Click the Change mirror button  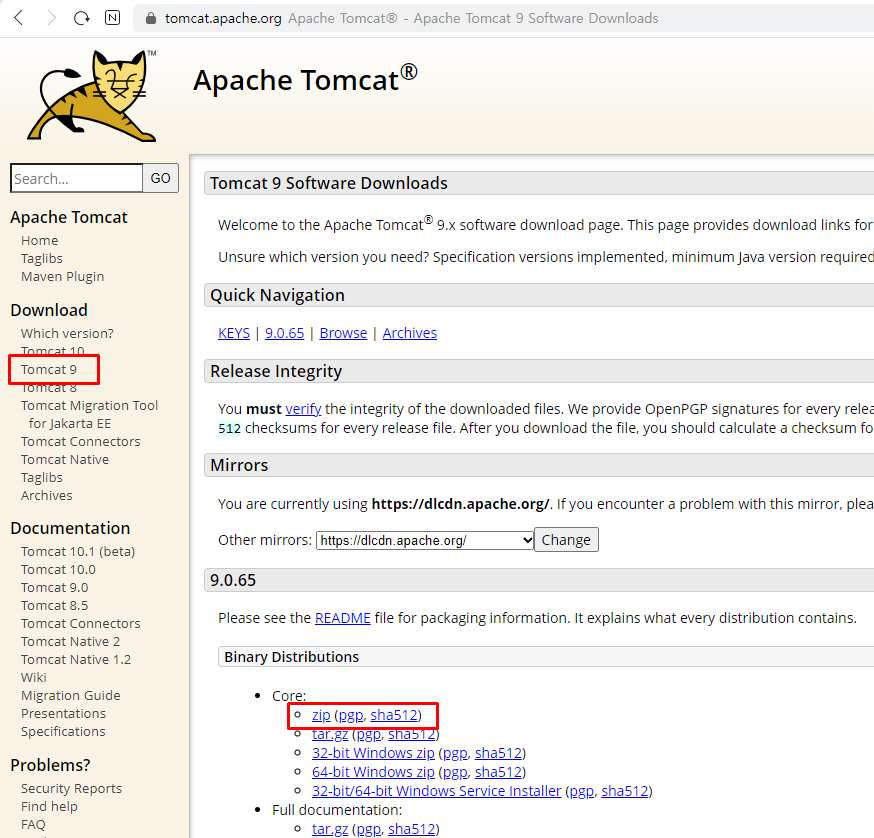pos(566,540)
